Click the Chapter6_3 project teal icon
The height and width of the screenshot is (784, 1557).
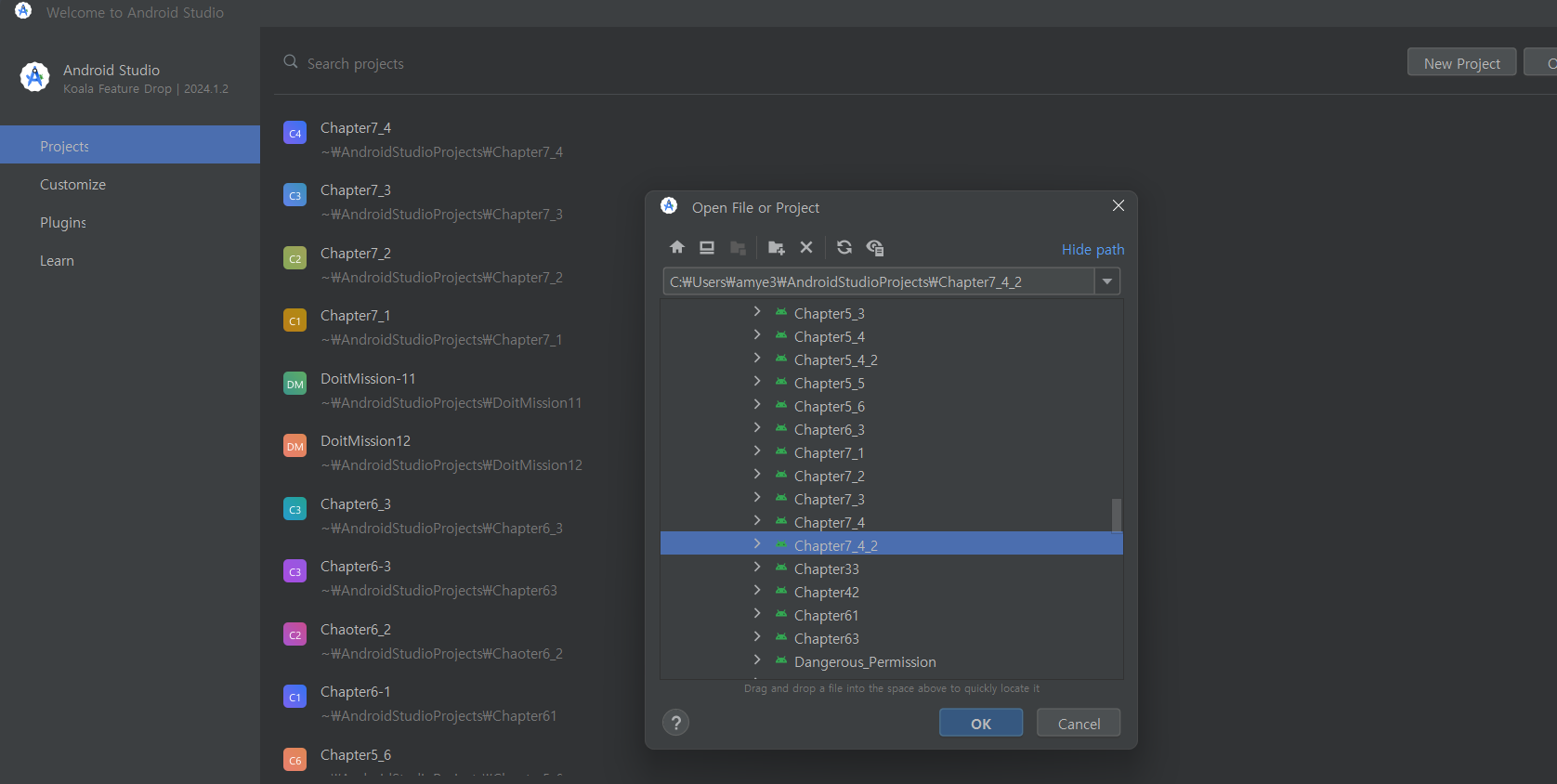pyautogui.click(x=294, y=509)
